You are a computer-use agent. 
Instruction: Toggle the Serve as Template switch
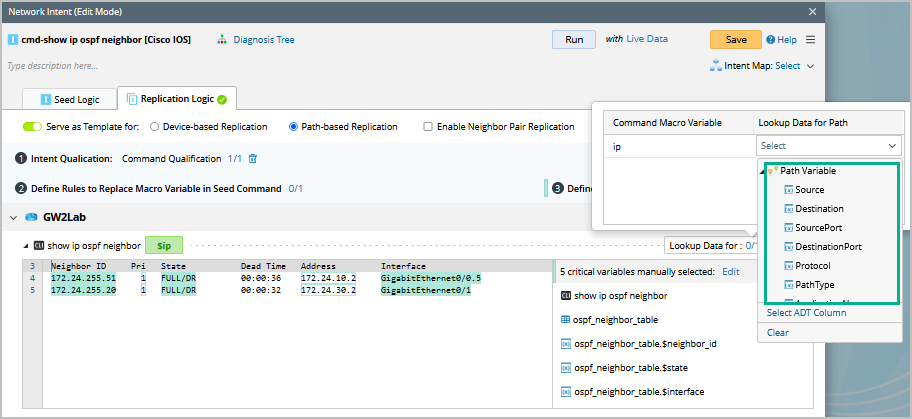pos(32,127)
